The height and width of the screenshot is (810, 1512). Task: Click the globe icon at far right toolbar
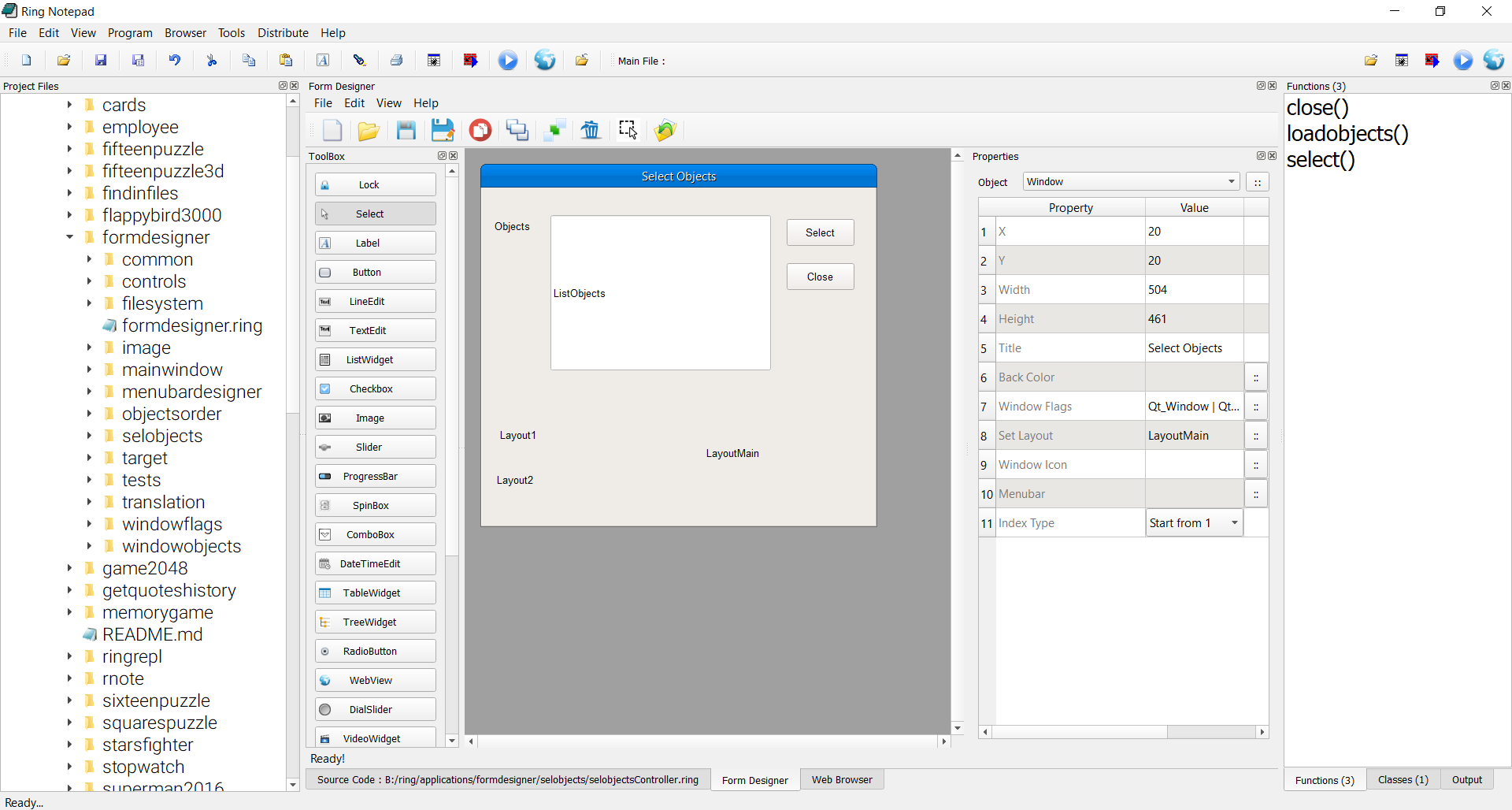point(1494,61)
